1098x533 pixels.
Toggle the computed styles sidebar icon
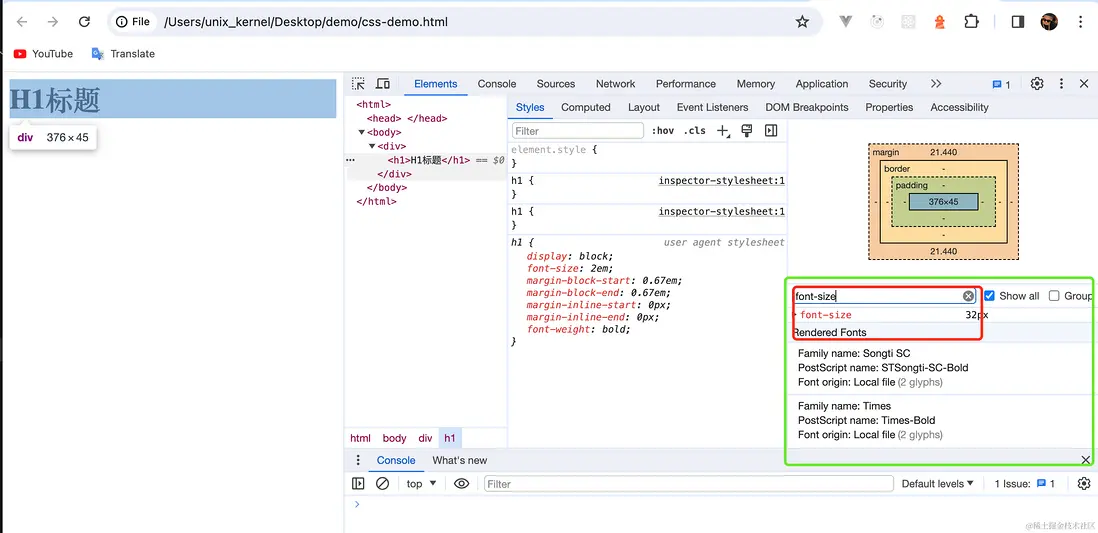(771, 131)
